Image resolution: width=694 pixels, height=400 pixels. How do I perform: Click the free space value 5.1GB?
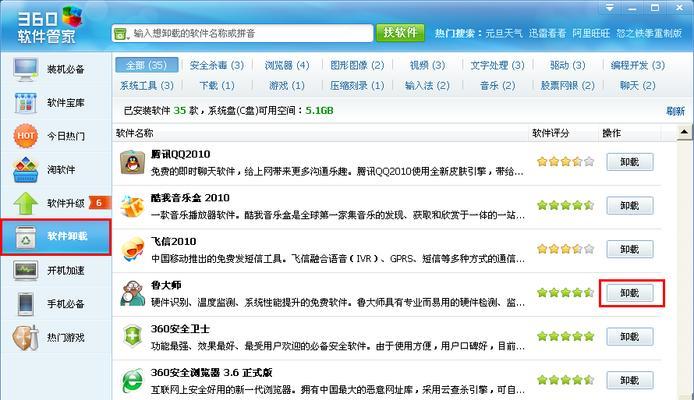click(319, 111)
